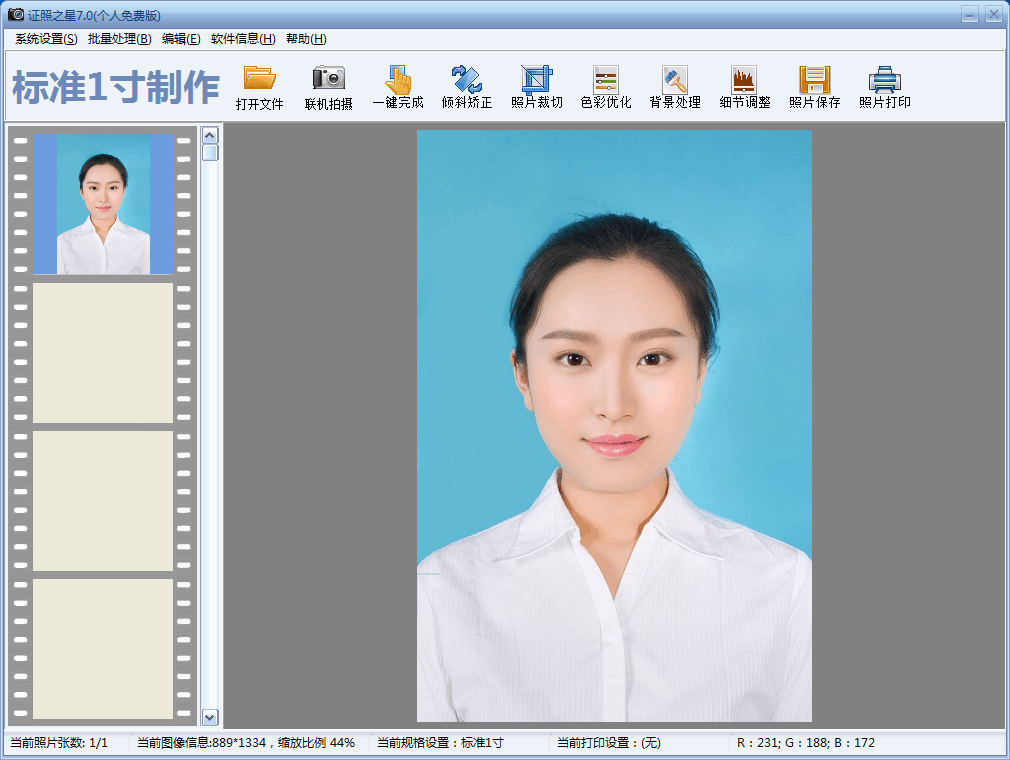This screenshot has width=1010, height=760.
Task: Open 细节调整 detail adjustment
Action: pos(744,85)
